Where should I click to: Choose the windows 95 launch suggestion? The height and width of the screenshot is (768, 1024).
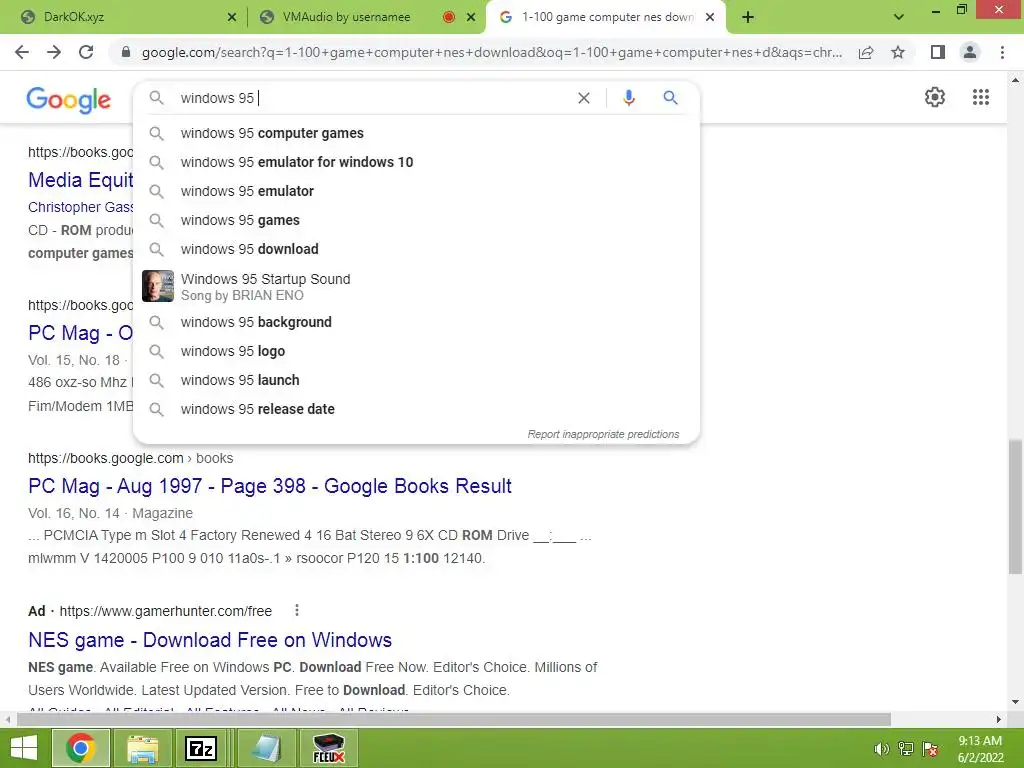(x=416, y=380)
